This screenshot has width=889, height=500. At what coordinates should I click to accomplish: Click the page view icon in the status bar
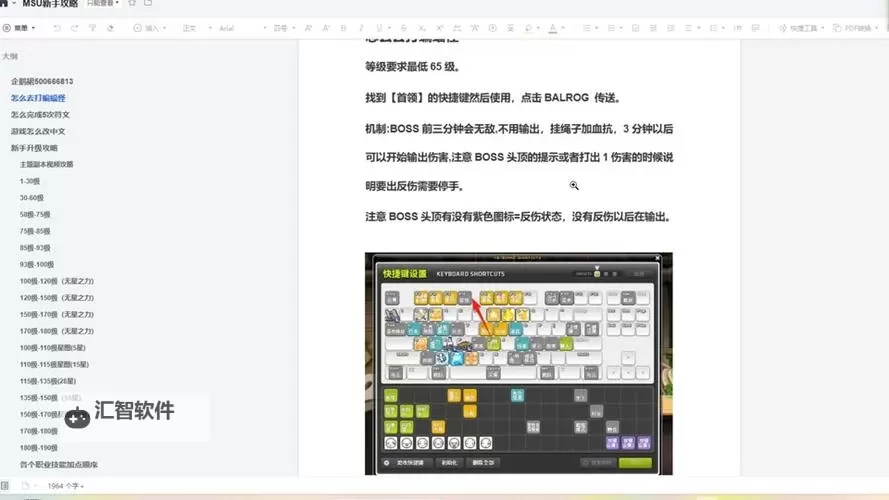[x=26, y=486]
